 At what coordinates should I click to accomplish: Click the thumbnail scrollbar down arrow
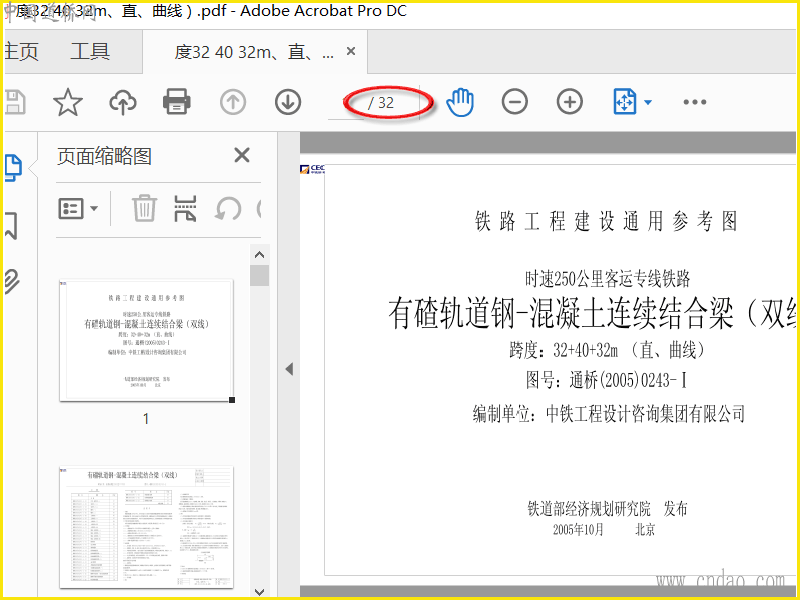tap(259, 591)
